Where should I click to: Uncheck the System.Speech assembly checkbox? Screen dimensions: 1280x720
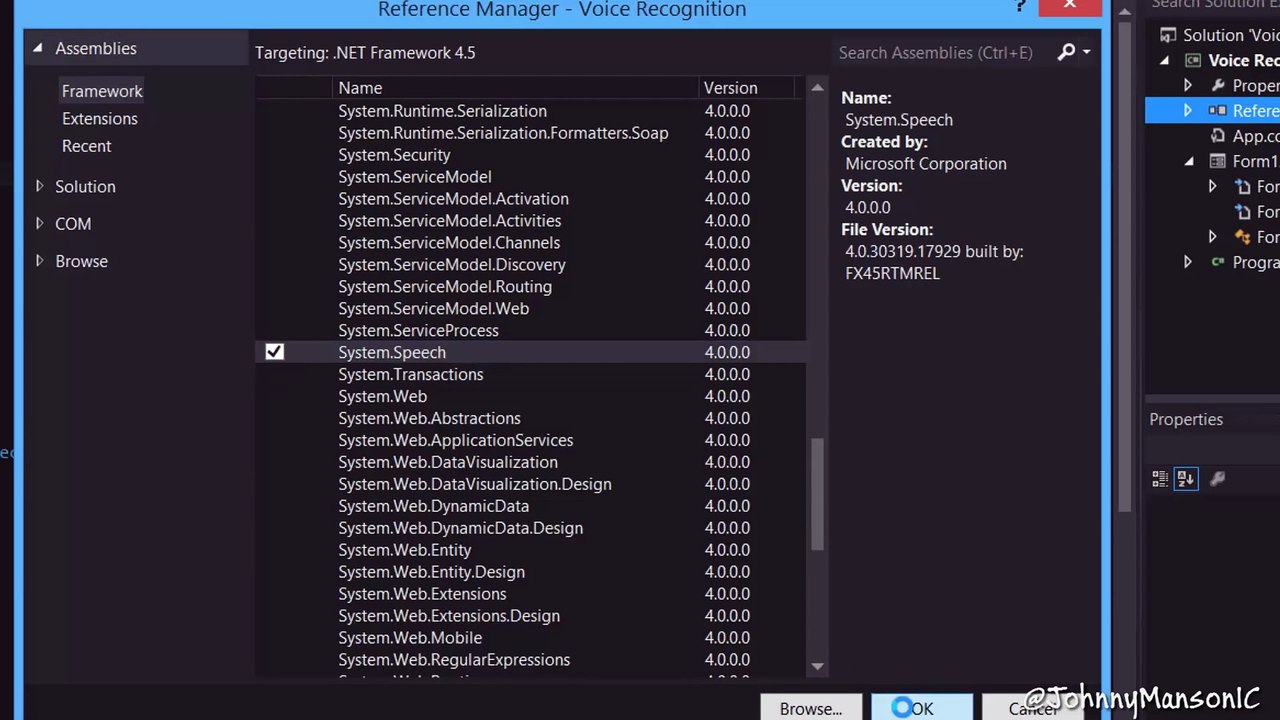coord(274,352)
